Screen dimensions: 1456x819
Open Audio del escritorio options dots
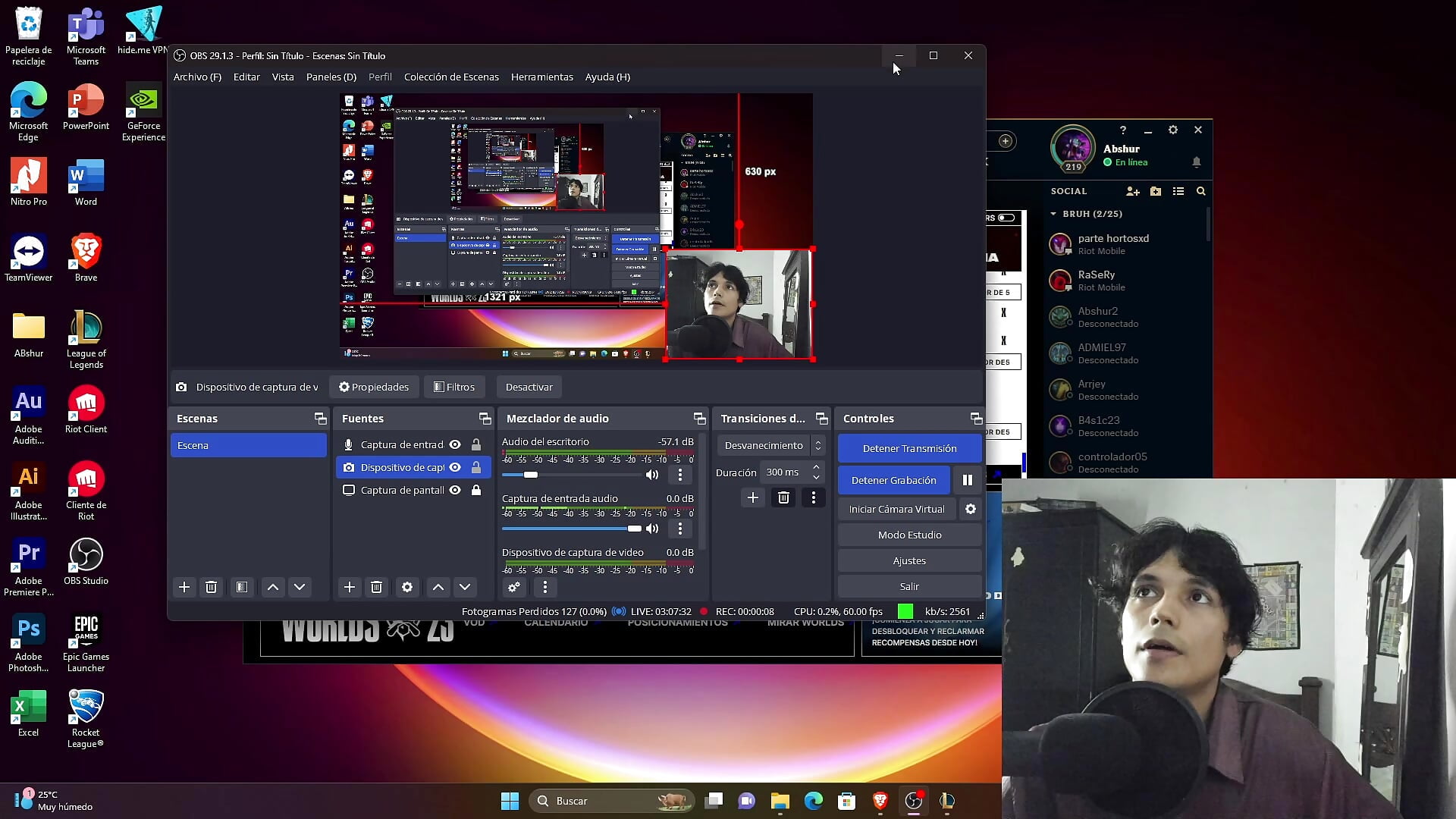(x=679, y=475)
